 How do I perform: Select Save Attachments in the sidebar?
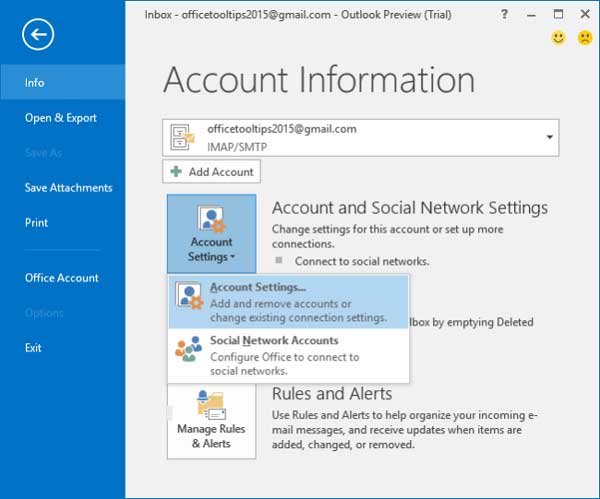click(68, 188)
